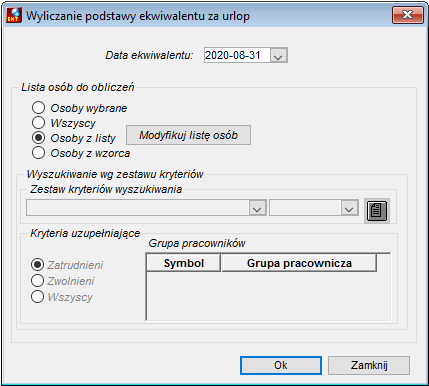429x386 pixels.
Task: Select 'Wszyscy' under Kryteria uzupełniające
Action: [37, 297]
